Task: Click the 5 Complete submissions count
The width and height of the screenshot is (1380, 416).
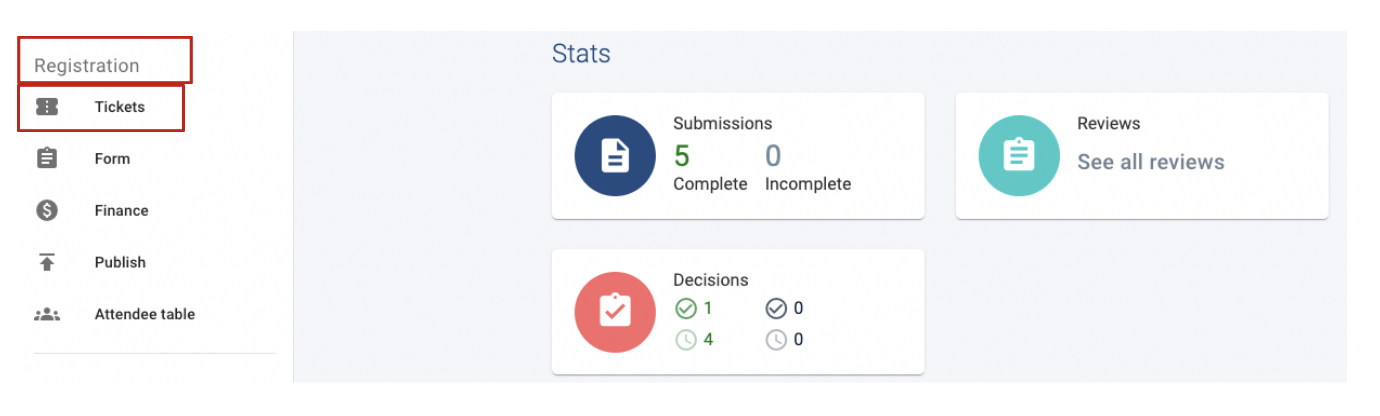Action: pyautogui.click(x=682, y=157)
